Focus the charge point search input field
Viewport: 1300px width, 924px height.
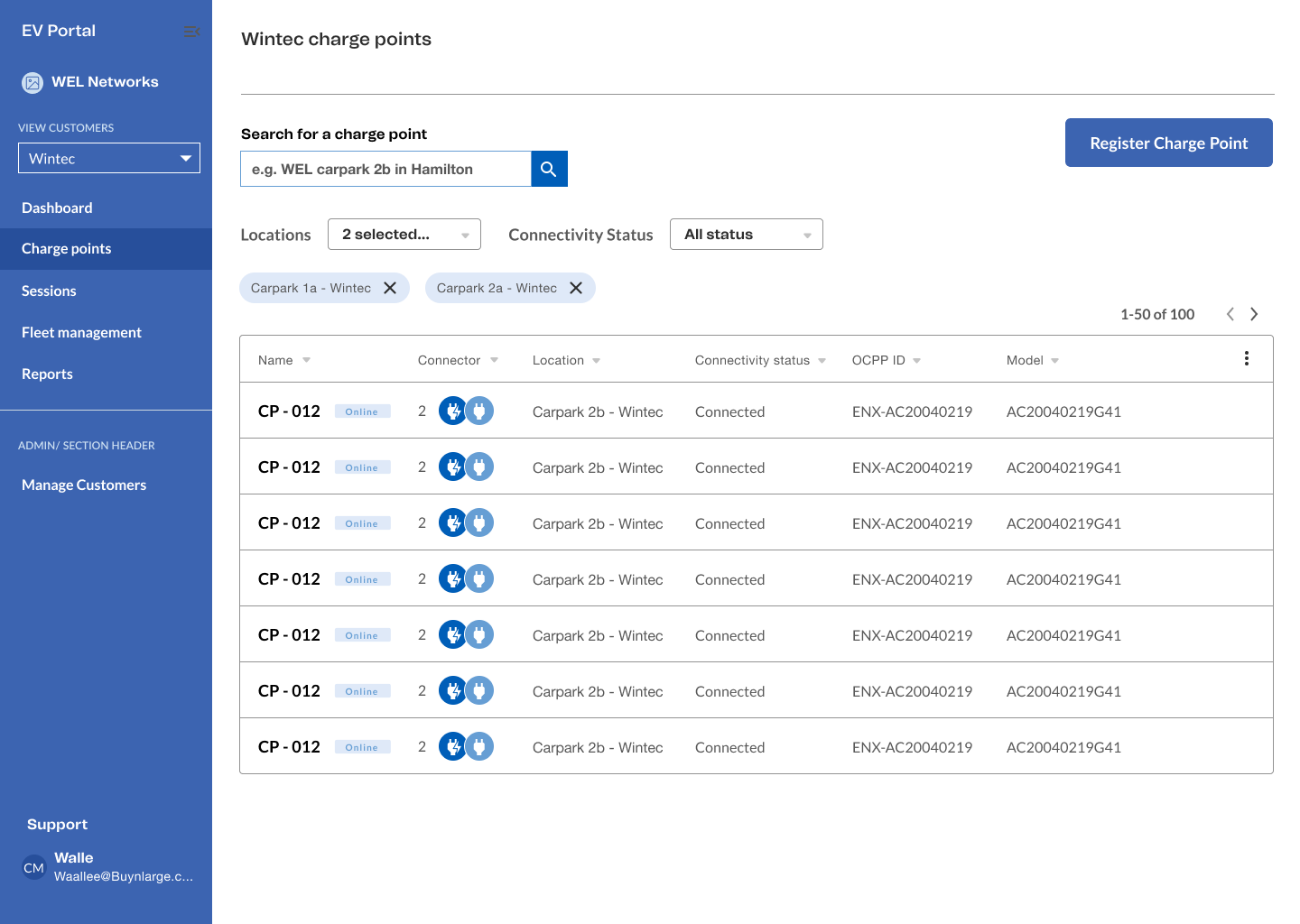[x=385, y=169]
